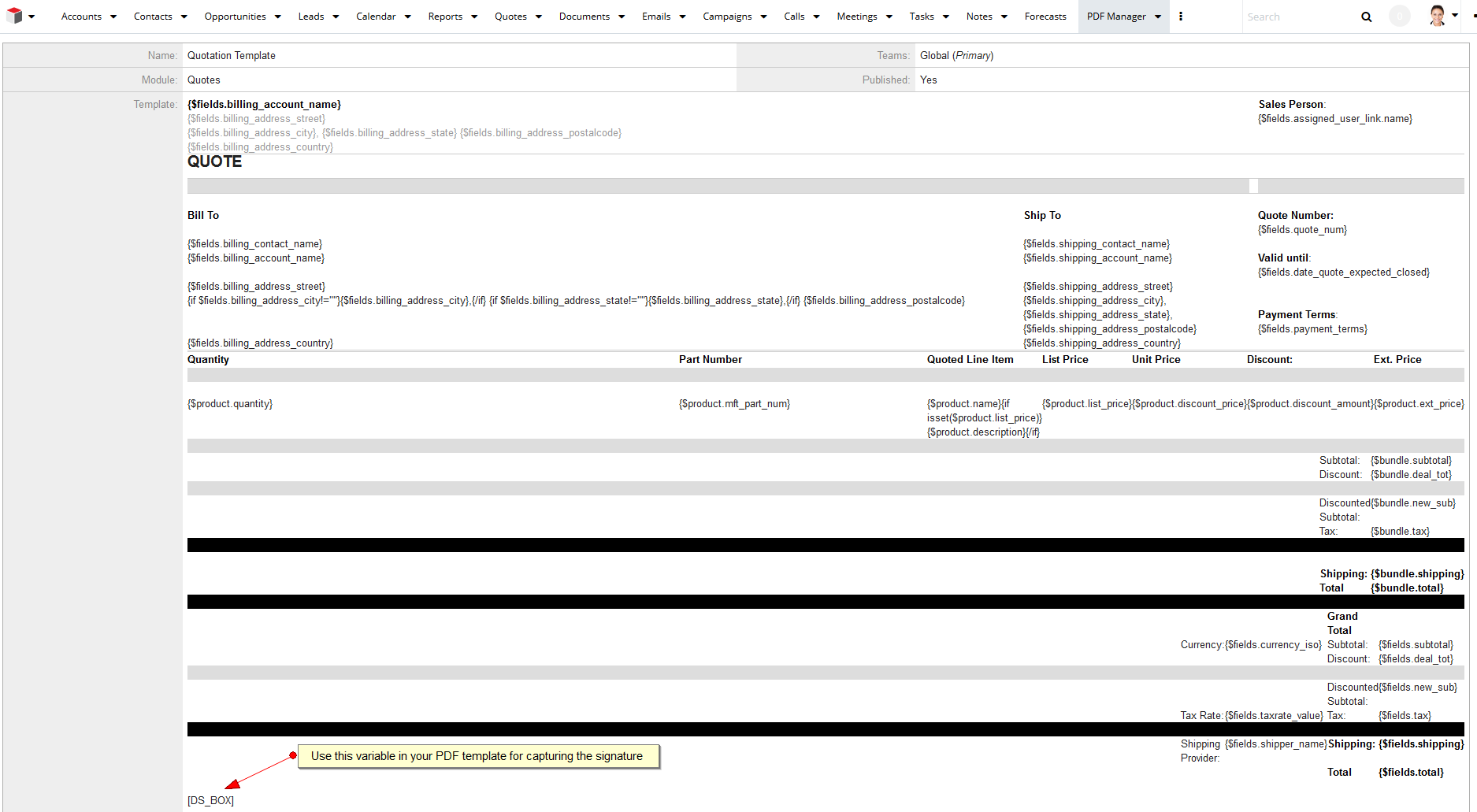This screenshot has height=812, width=1477.
Task: Click the Part Number column header
Action: click(x=711, y=360)
